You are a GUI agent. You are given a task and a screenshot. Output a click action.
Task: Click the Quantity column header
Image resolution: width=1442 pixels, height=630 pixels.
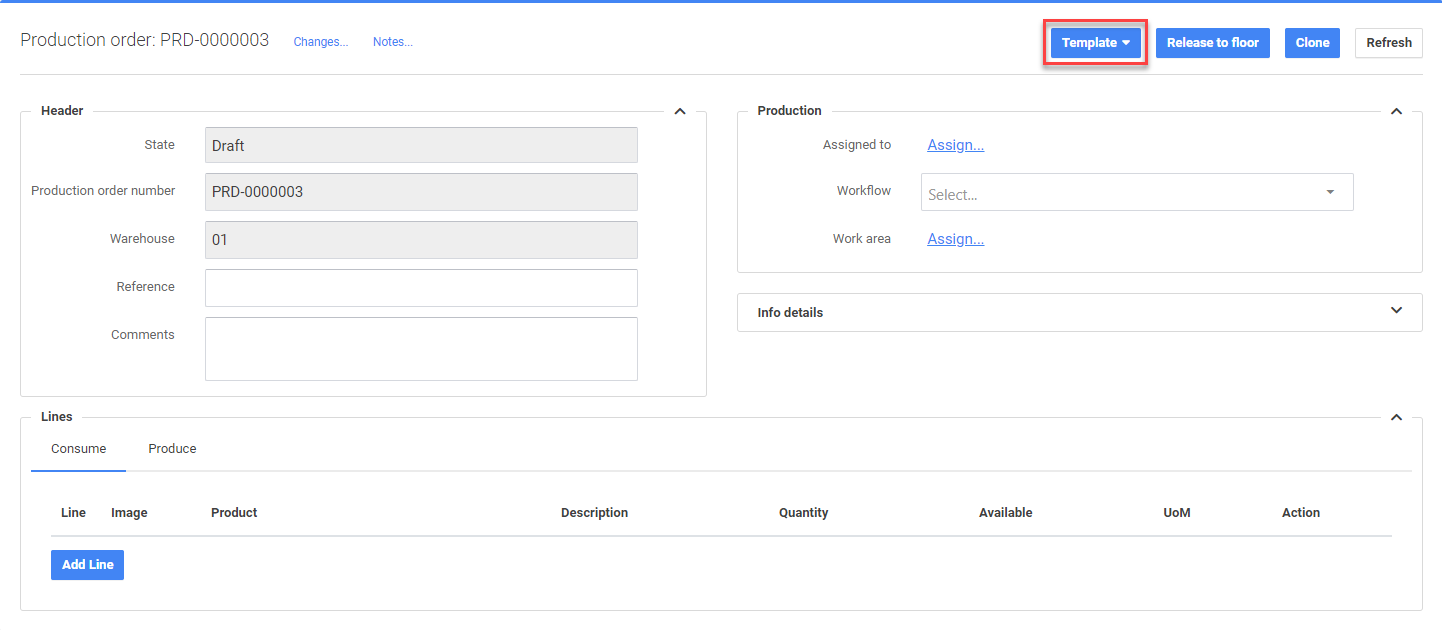(803, 513)
